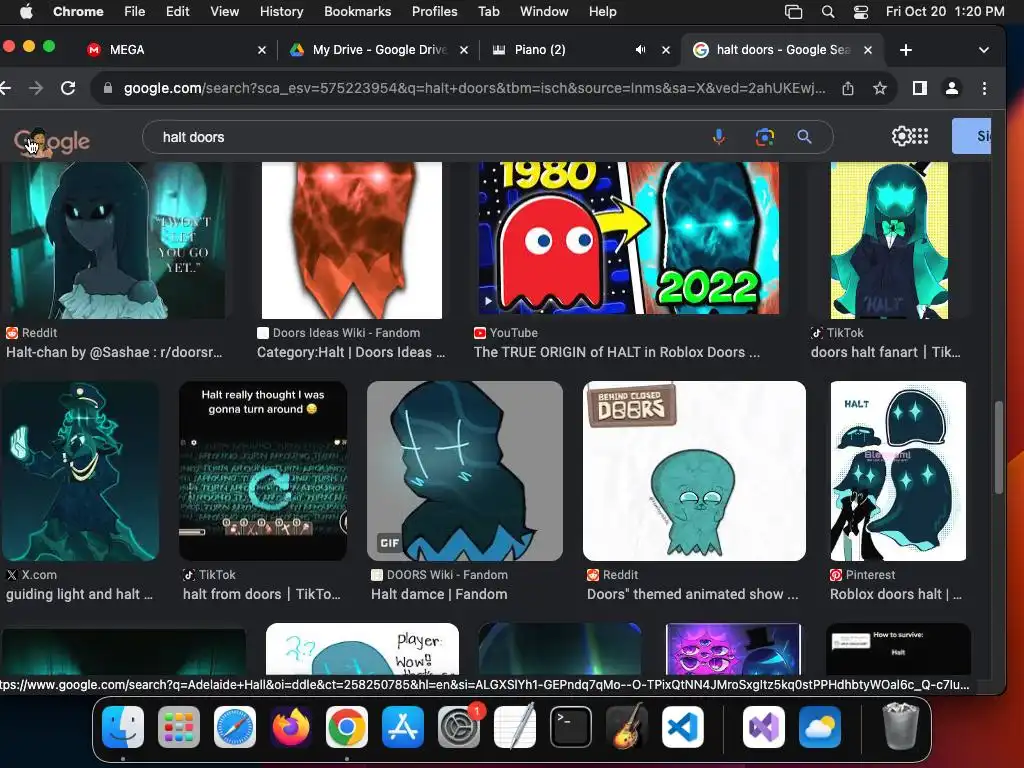Close the Google Drive tab
This screenshot has height=768, width=1024.
[x=464, y=50]
